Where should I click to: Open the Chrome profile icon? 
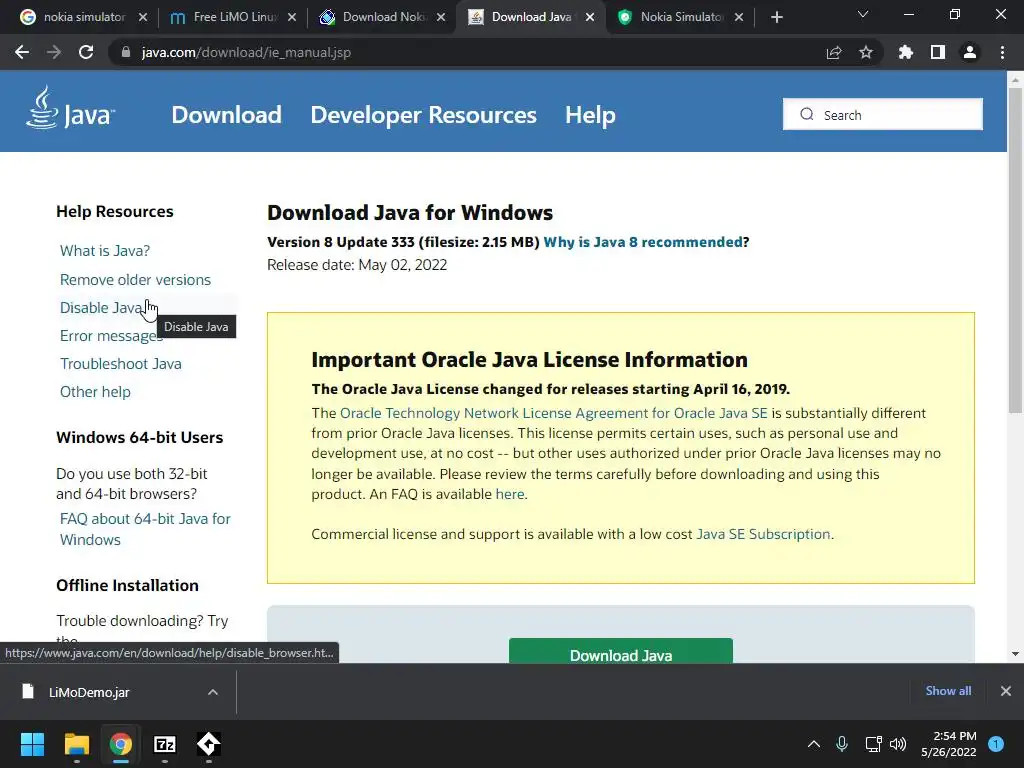pos(970,52)
